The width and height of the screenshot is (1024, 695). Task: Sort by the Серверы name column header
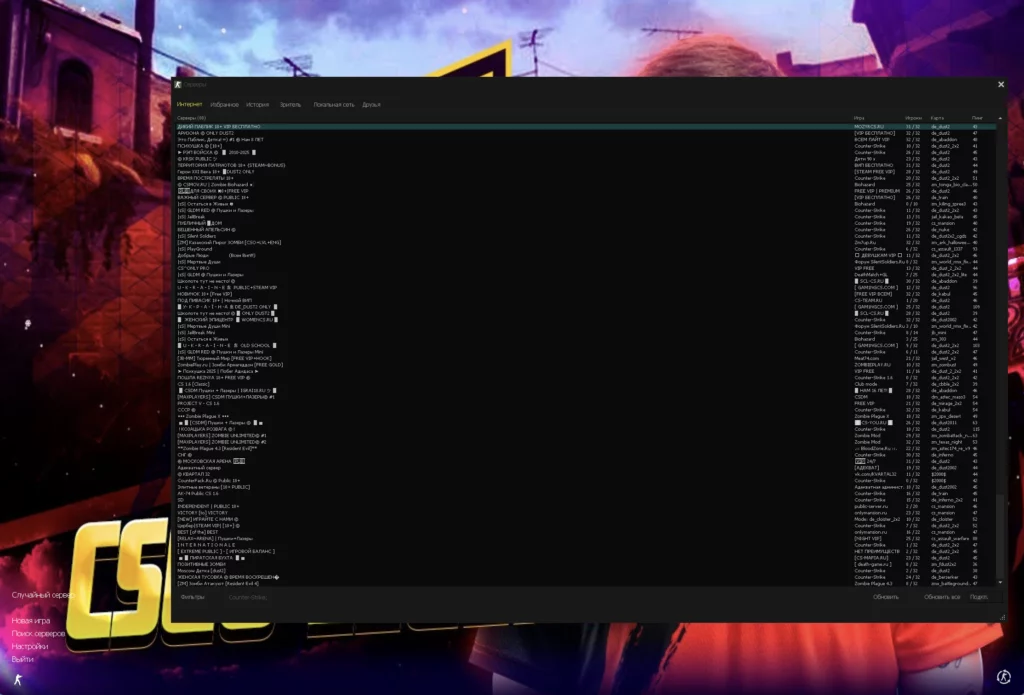[x=191, y=118]
